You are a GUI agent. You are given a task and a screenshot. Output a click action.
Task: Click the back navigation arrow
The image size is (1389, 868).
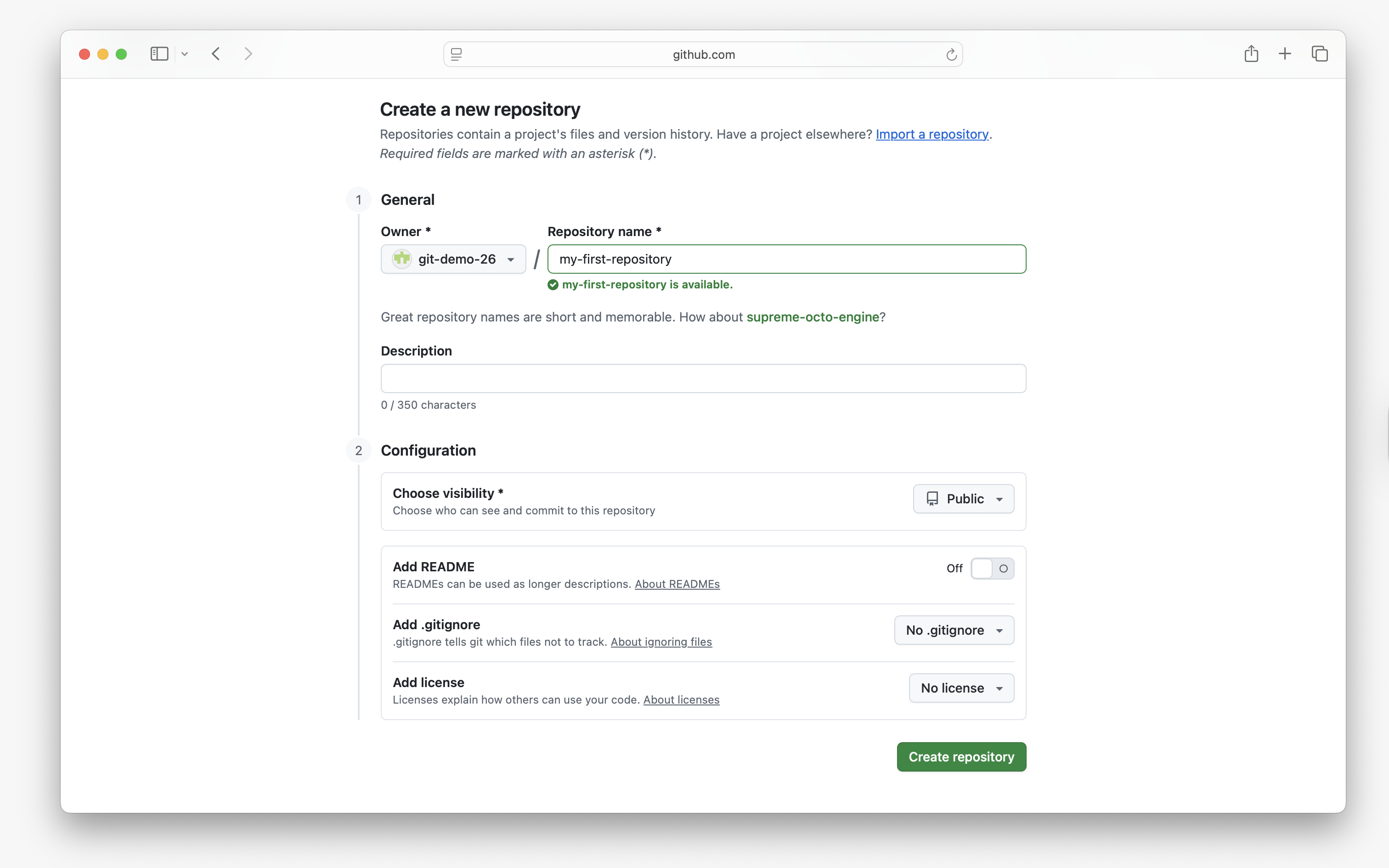[x=216, y=53]
